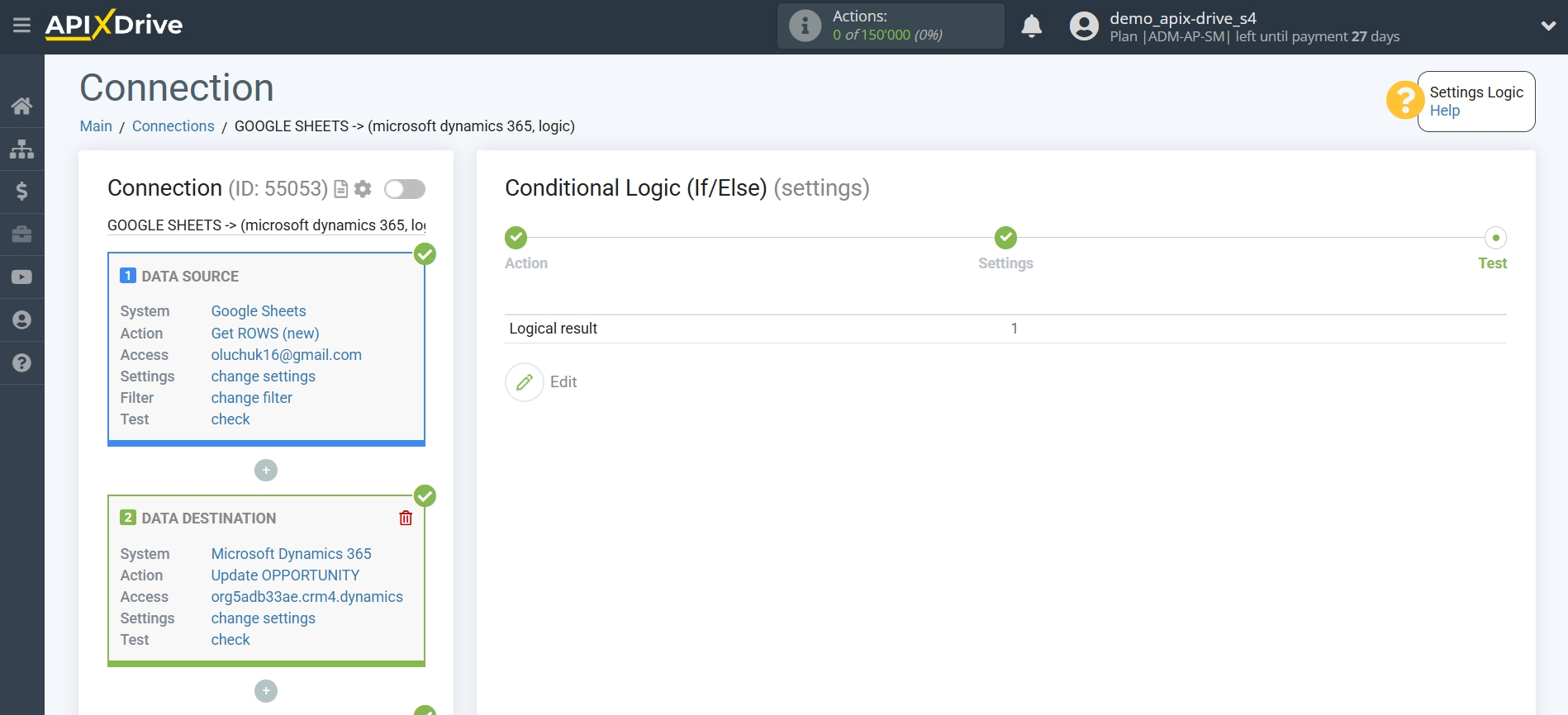
Task: Click the ApiX-Drive logo
Action: pos(114,25)
